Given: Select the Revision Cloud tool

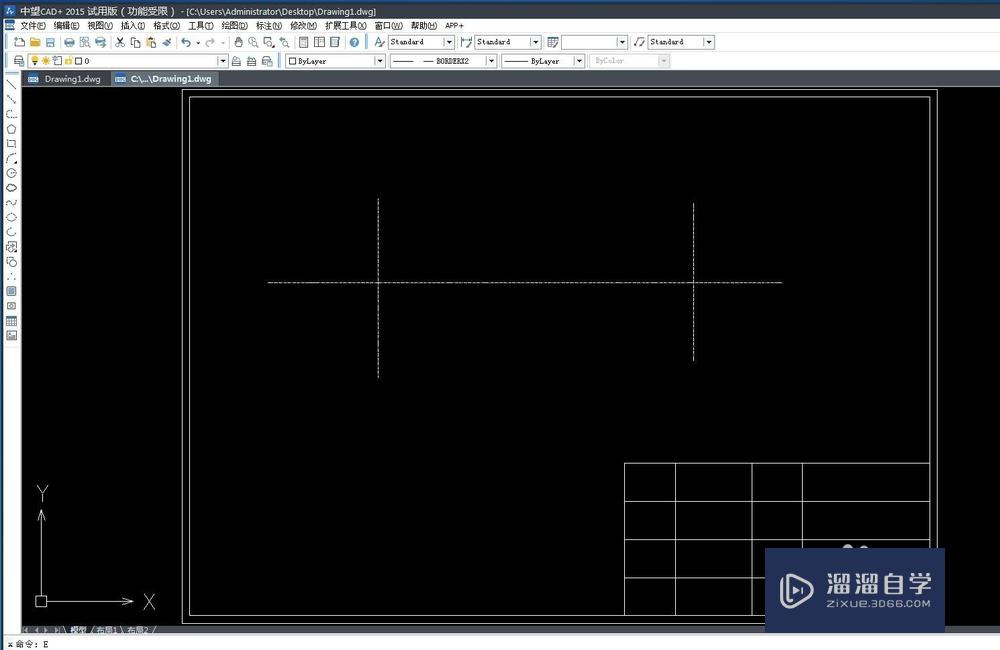Looking at the screenshot, I should pos(11,189).
